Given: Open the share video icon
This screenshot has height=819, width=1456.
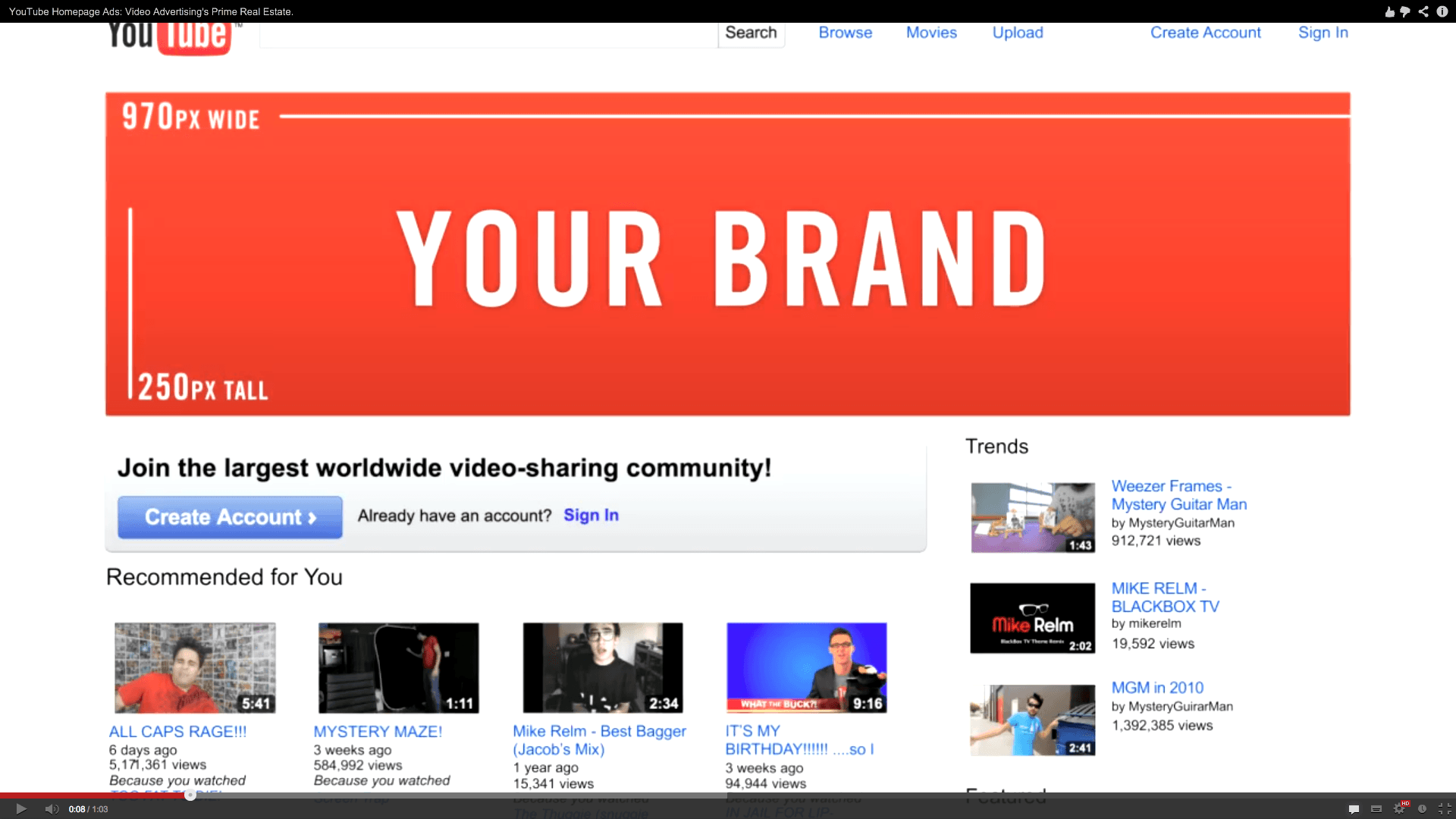Looking at the screenshot, I should [x=1423, y=11].
